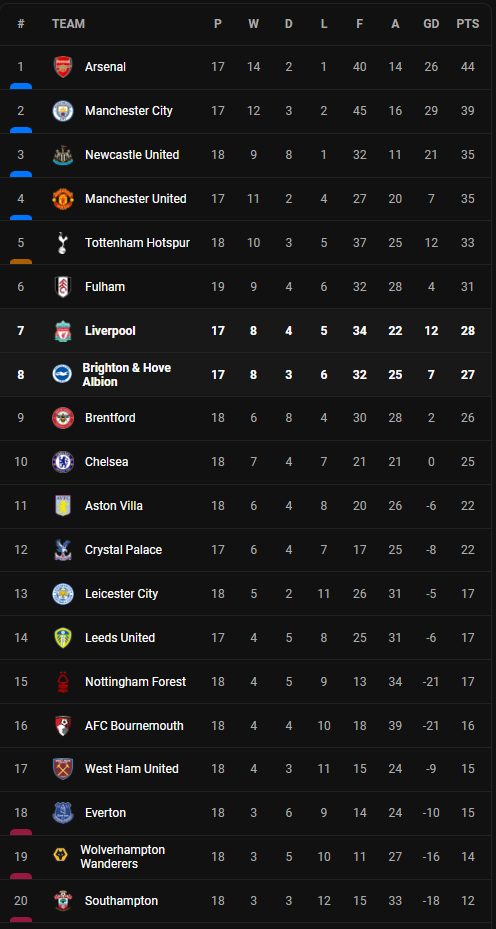Click the blue position marker under rank 1
This screenshot has height=929, width=496.
click(21, 86)
